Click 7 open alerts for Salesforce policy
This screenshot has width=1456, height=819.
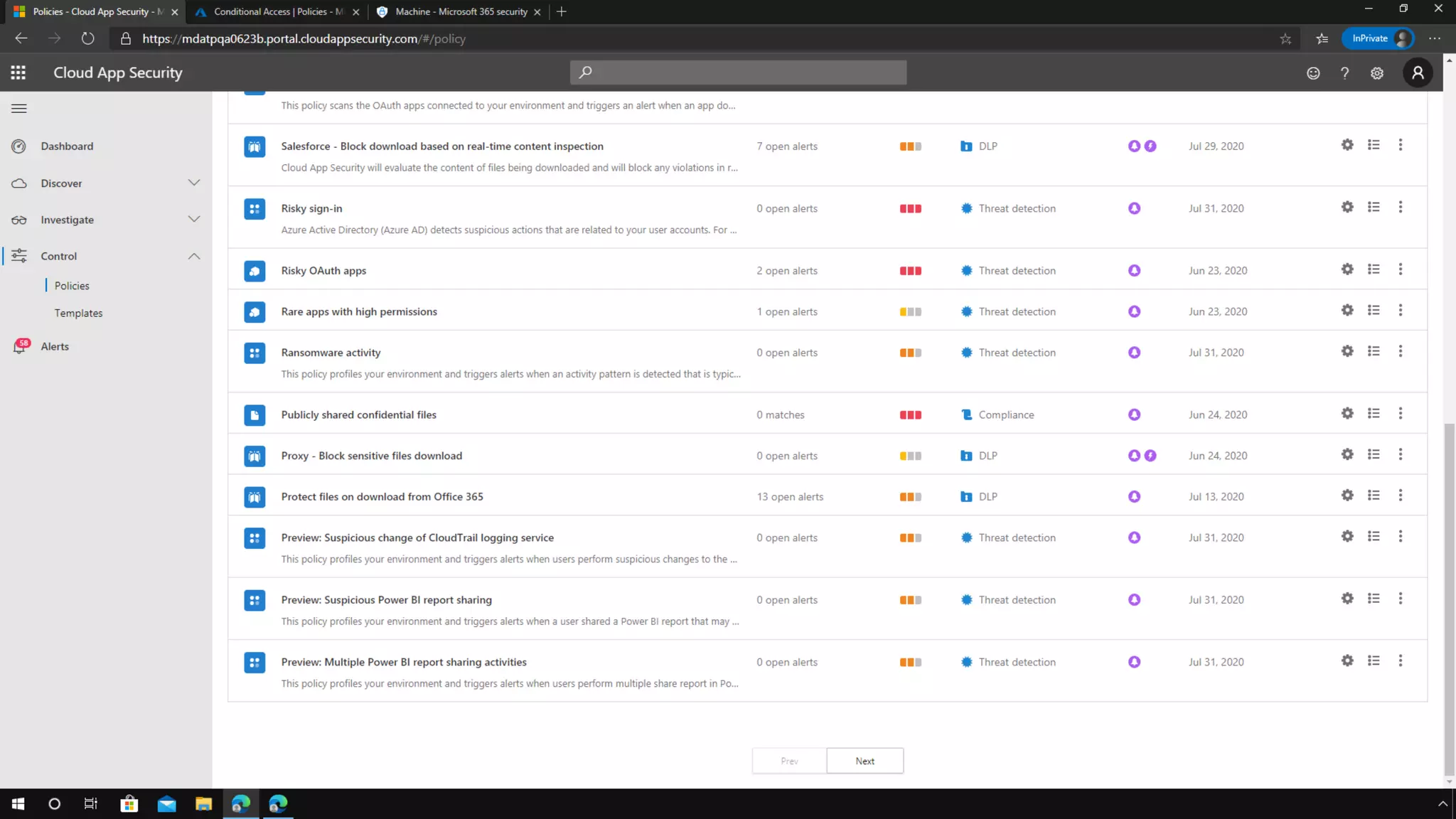[x=787, y=146]
